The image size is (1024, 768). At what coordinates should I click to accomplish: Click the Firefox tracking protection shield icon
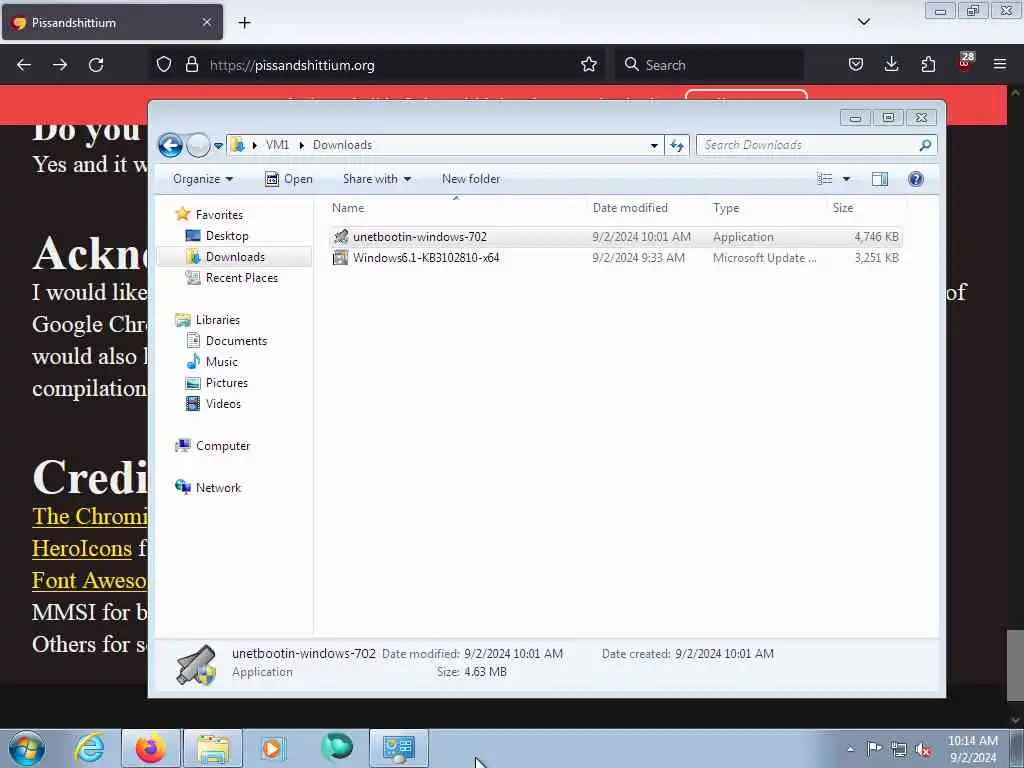164,65
